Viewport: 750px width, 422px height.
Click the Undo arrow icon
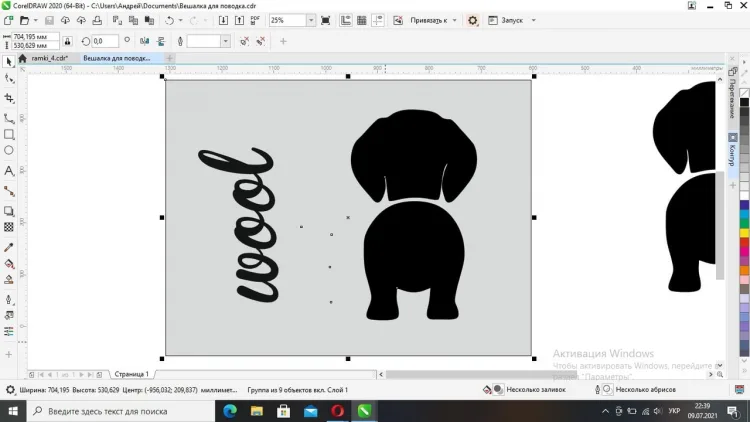169,21
